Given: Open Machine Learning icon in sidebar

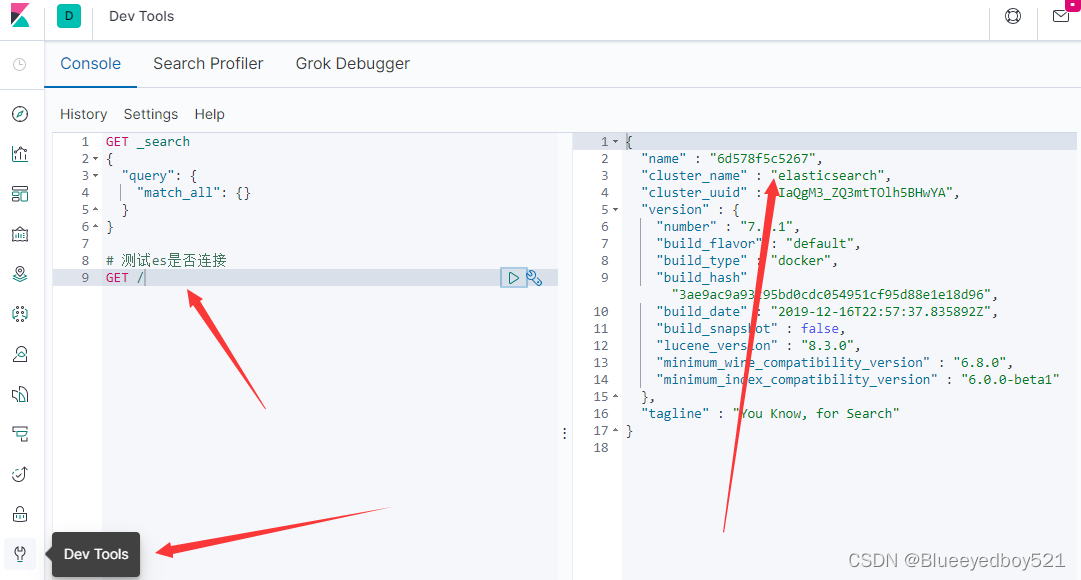Looking at the screenshot, I should tap(20, 314).
